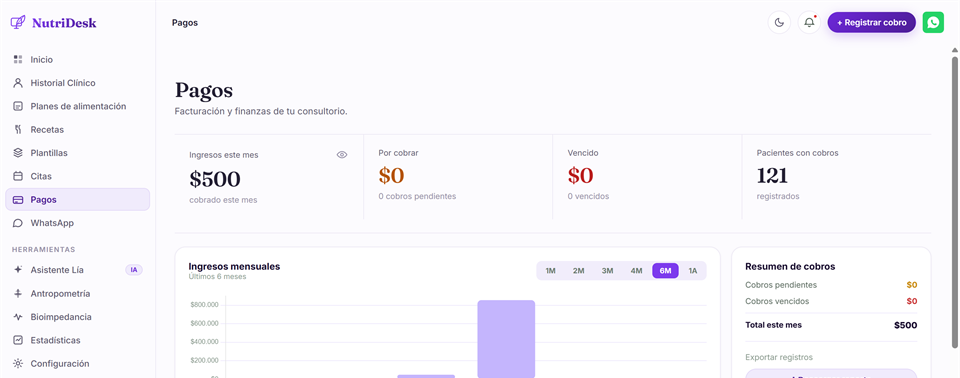The image size is (960, 378).
Task: Go to Inicio in the sidebar
Action: pos(77,59)
